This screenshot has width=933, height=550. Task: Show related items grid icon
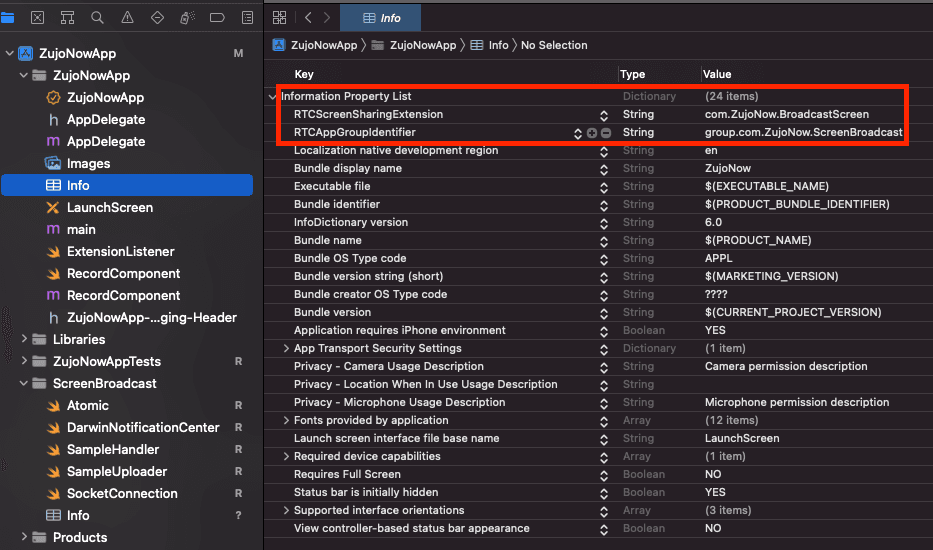(x=280, y=18)
